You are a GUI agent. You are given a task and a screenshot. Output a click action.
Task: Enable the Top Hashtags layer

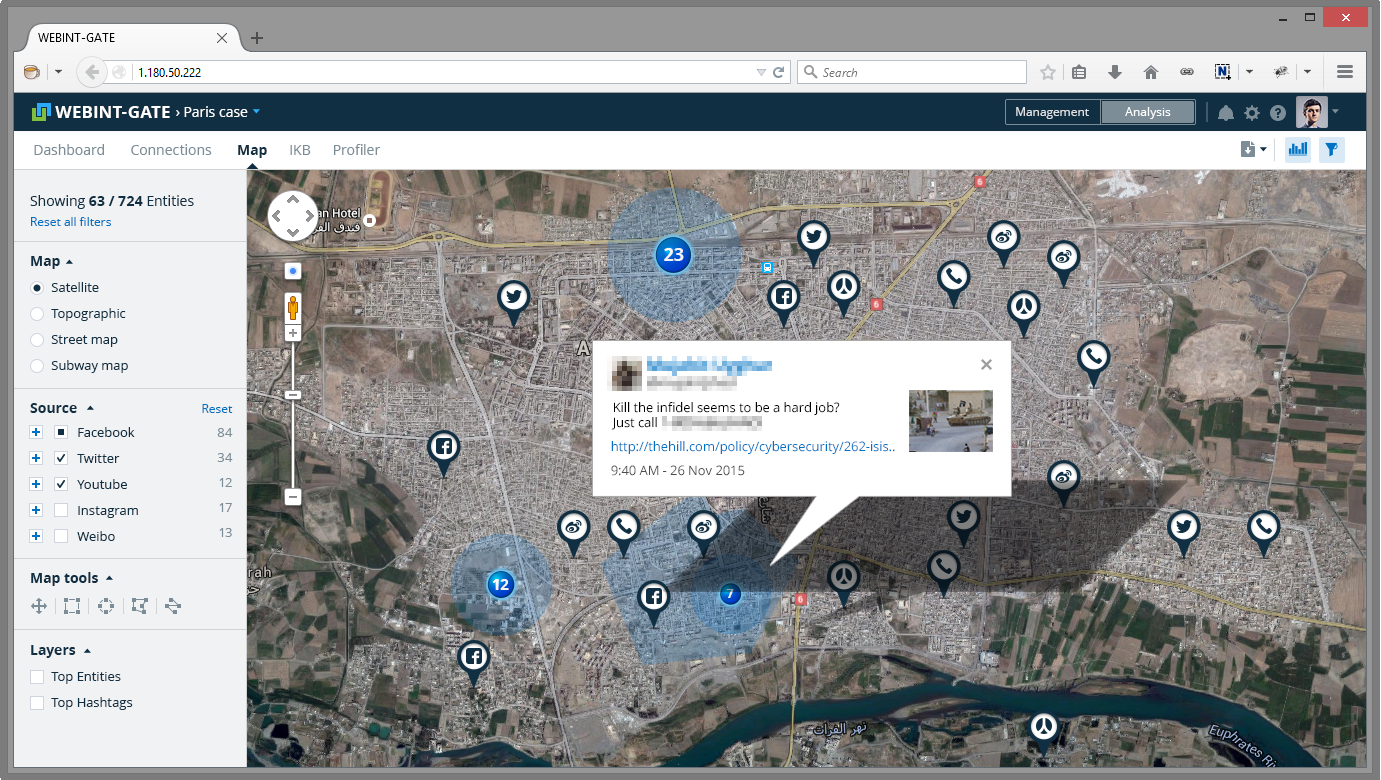coord(37,703)
